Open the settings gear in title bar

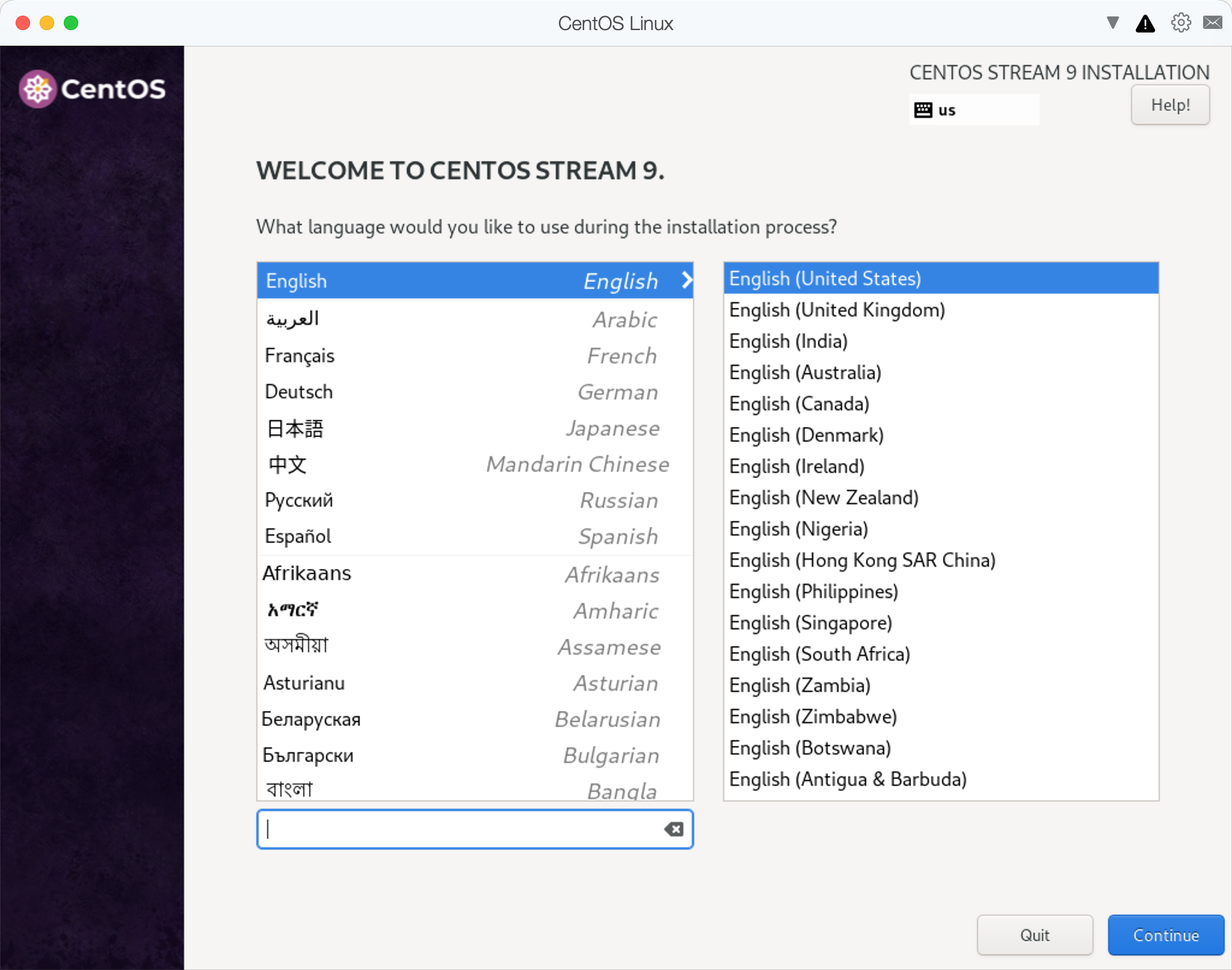(x=1180, y=23)
